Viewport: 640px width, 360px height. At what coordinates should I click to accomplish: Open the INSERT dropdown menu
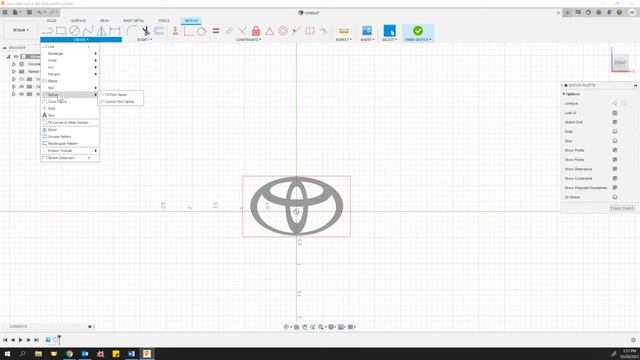(x=367, y=40)
